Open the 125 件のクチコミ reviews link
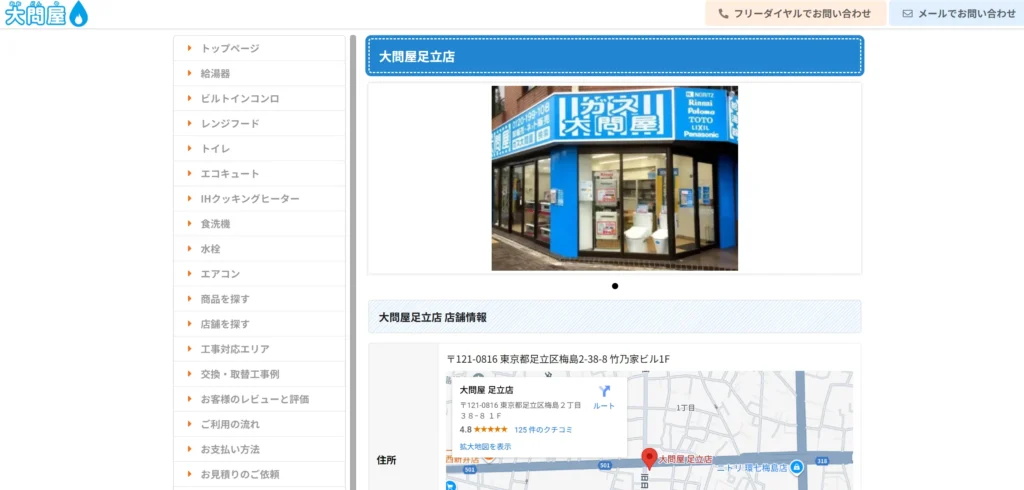 pyautogui.click(x=543, y=429)
